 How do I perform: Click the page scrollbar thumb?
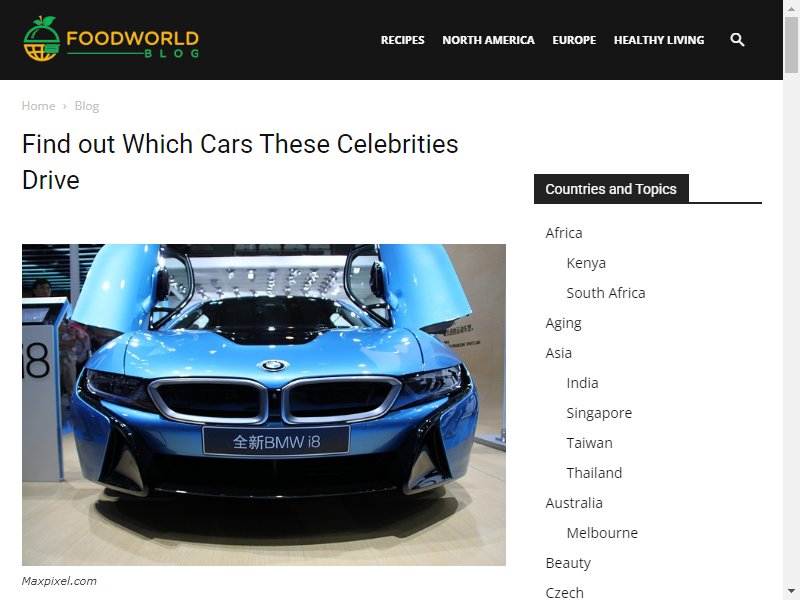click(x=791, y=45)
